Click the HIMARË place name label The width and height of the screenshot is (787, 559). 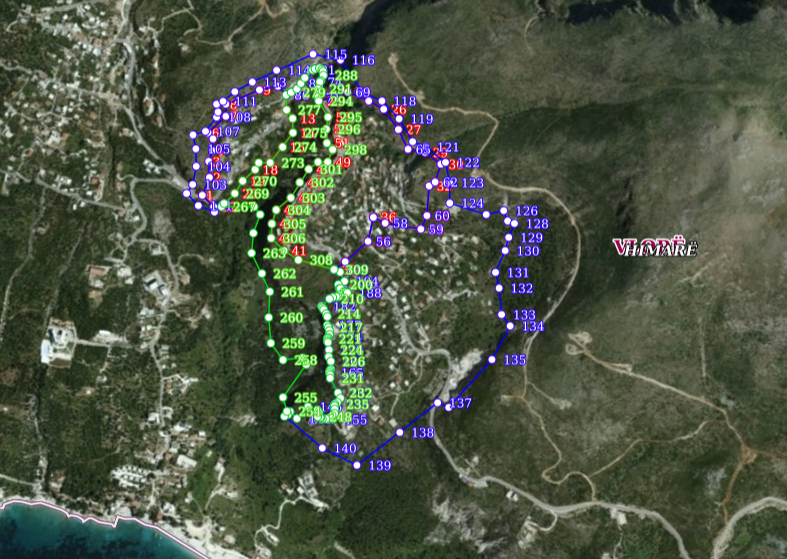661,249
